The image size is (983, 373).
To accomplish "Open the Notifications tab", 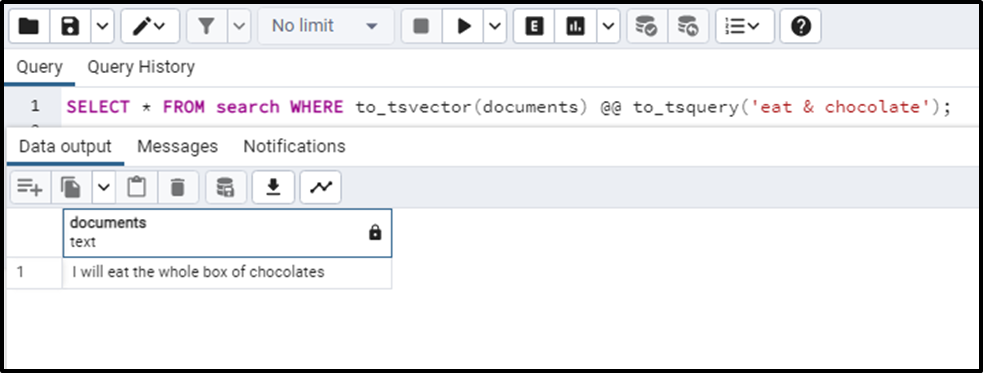I will 294,147.
